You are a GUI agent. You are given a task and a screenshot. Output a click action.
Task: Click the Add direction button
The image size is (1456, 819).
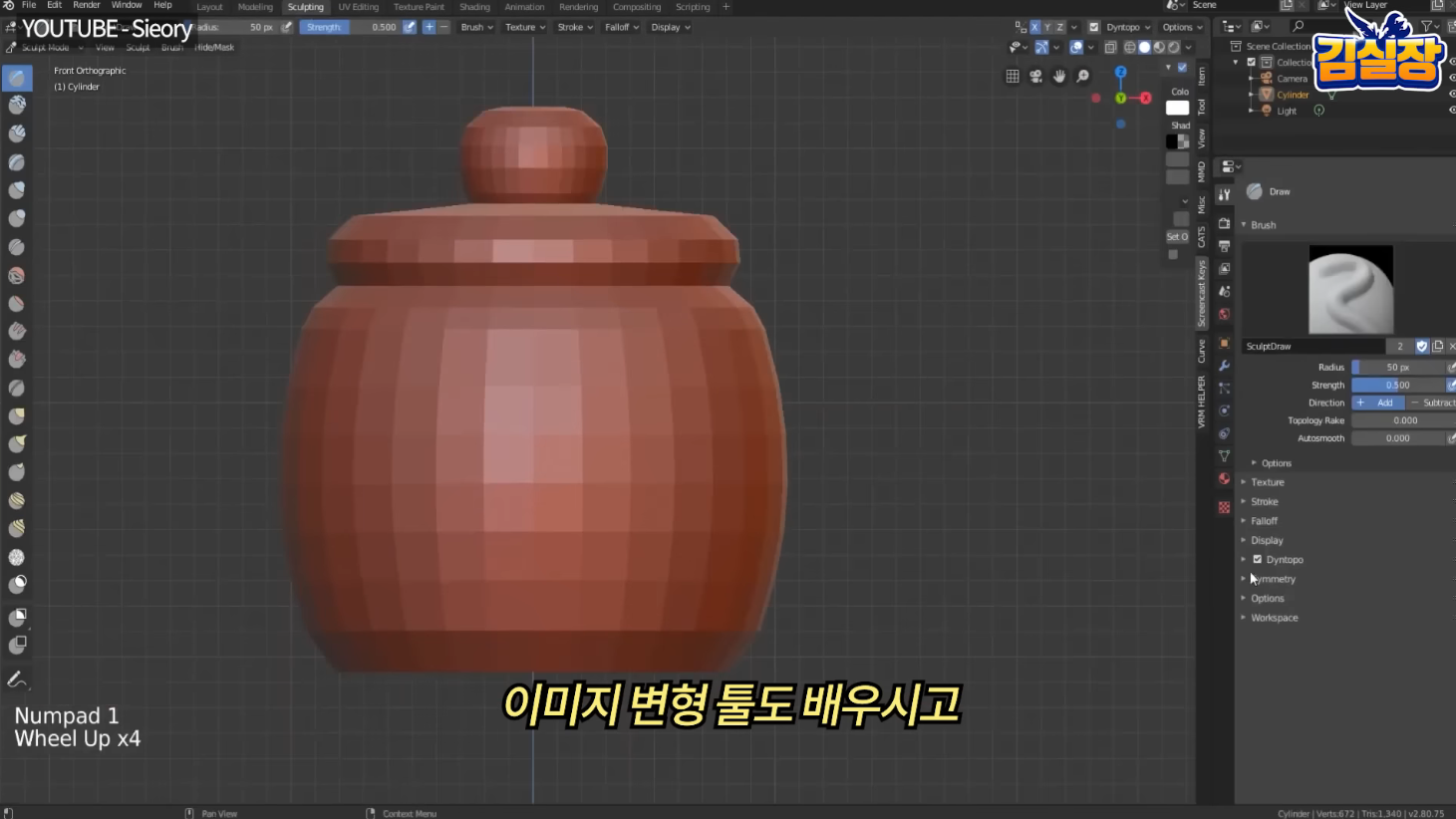(x=1378, y=402)
